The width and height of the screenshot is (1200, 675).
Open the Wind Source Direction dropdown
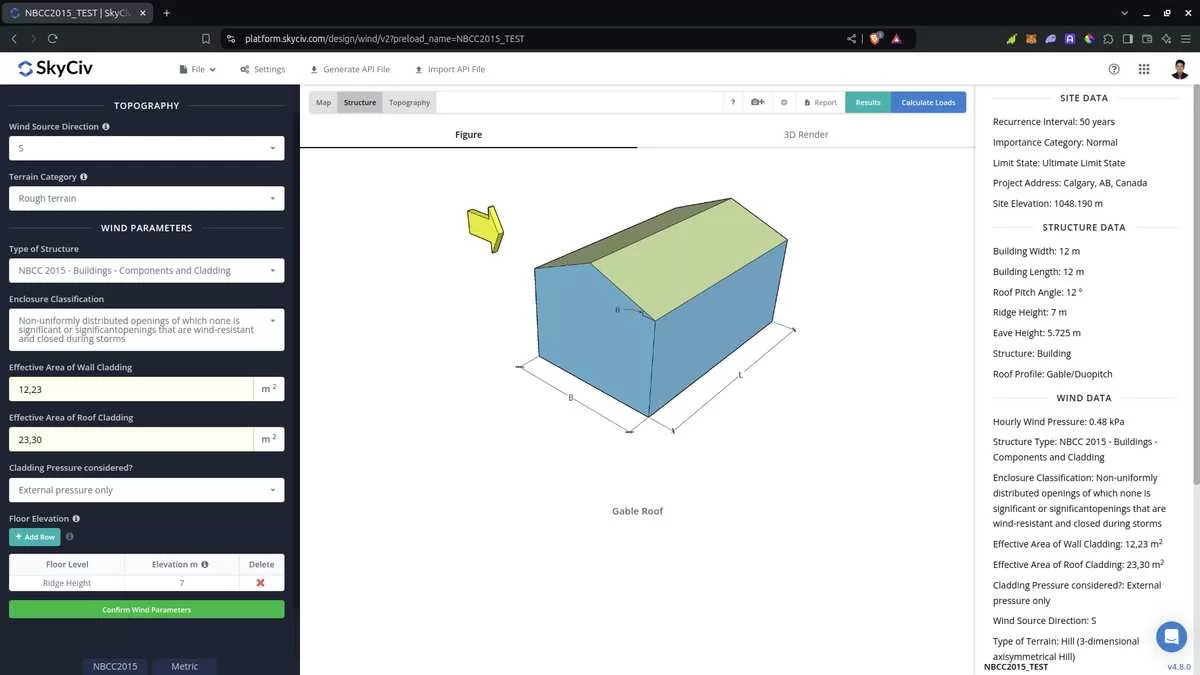[x=146, y=147]
